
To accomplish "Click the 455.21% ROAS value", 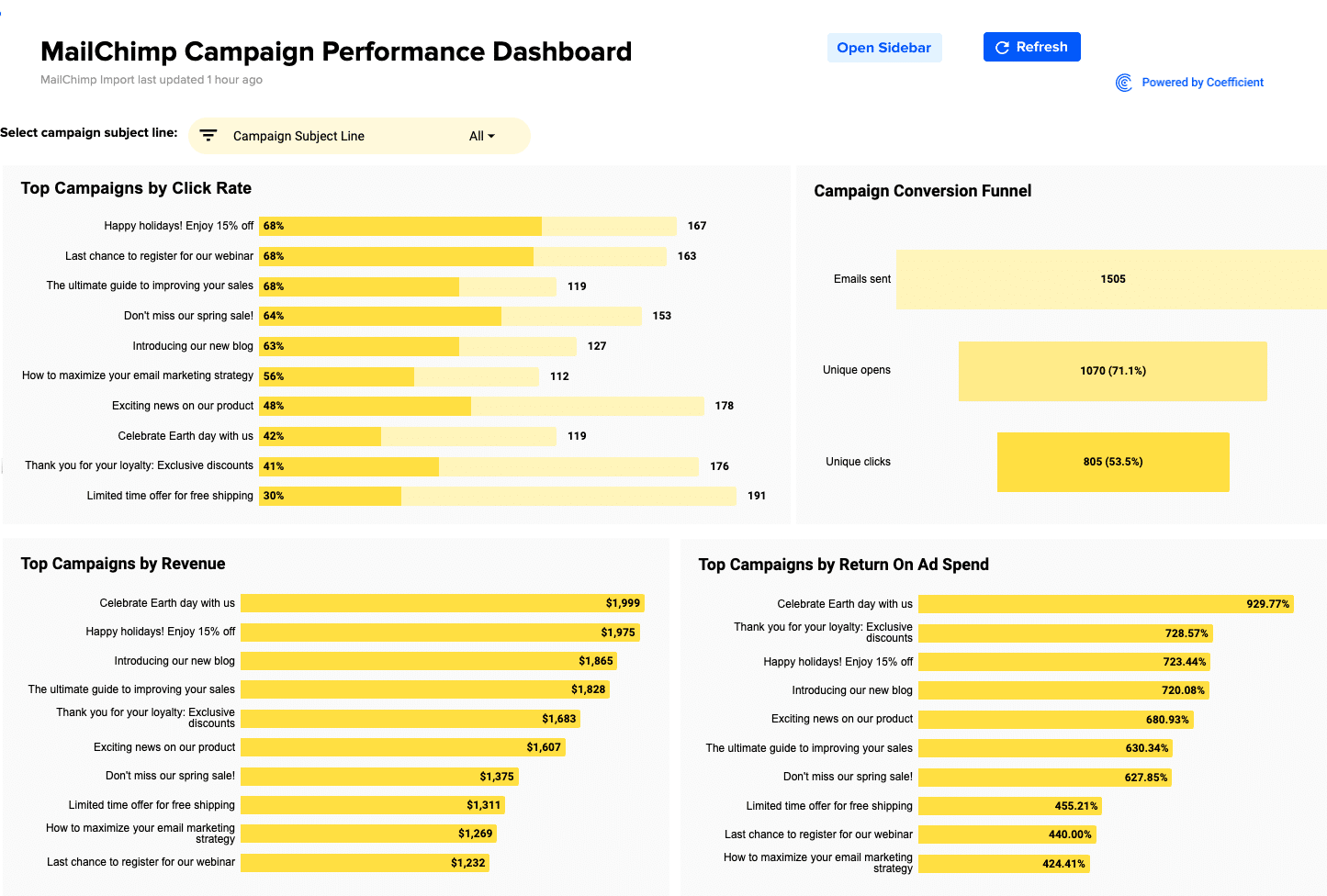I will 1076,806.
